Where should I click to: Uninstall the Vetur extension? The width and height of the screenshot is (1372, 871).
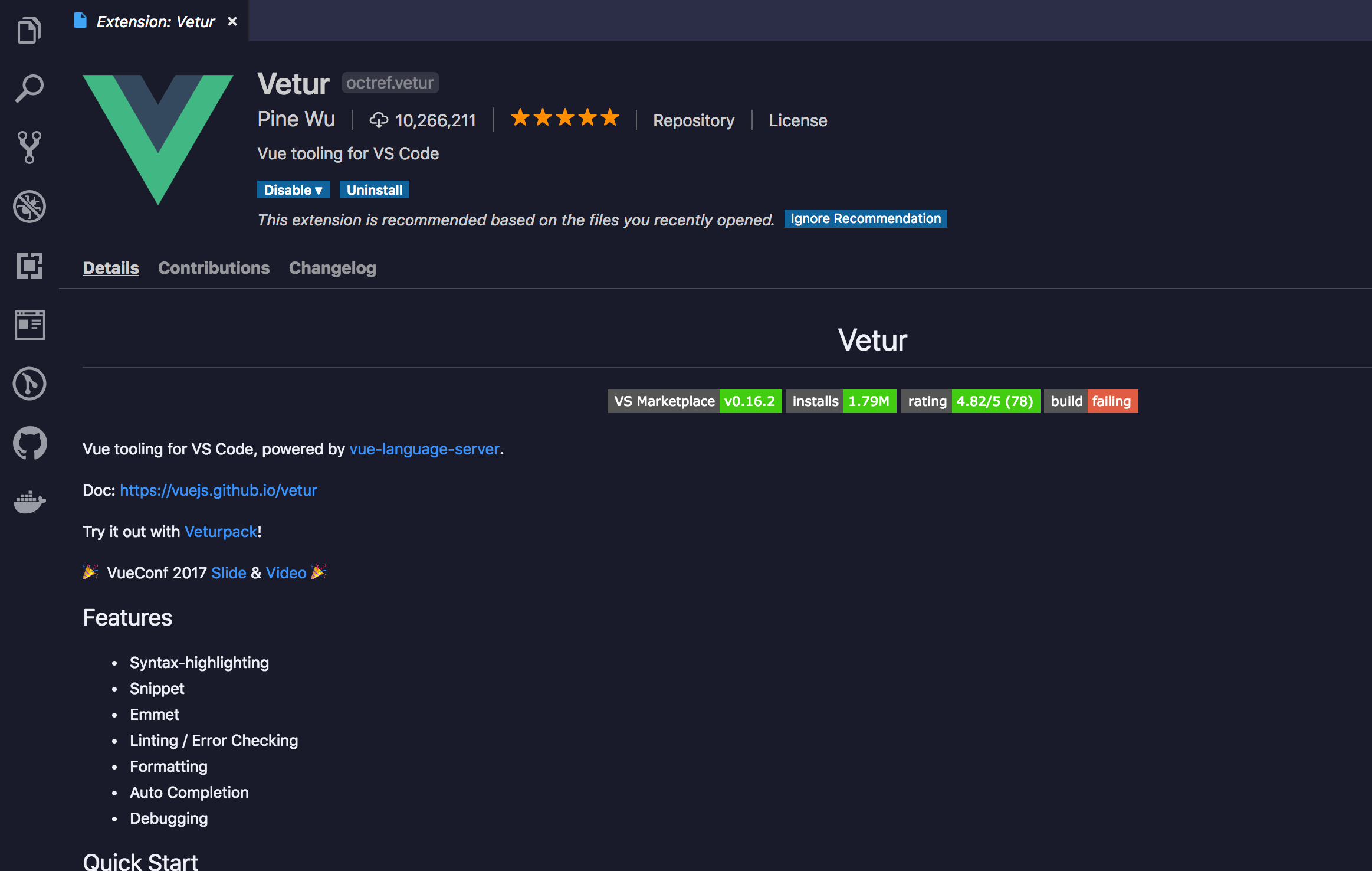coord(375,189)
